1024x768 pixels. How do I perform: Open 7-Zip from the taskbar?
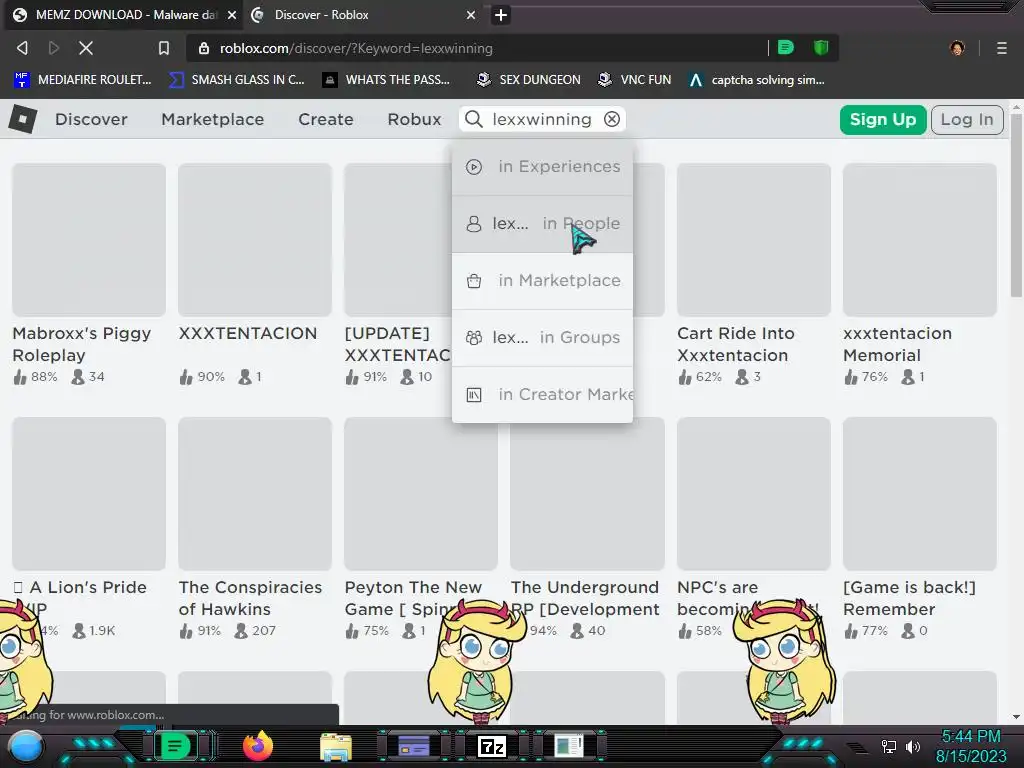point(492,746)
